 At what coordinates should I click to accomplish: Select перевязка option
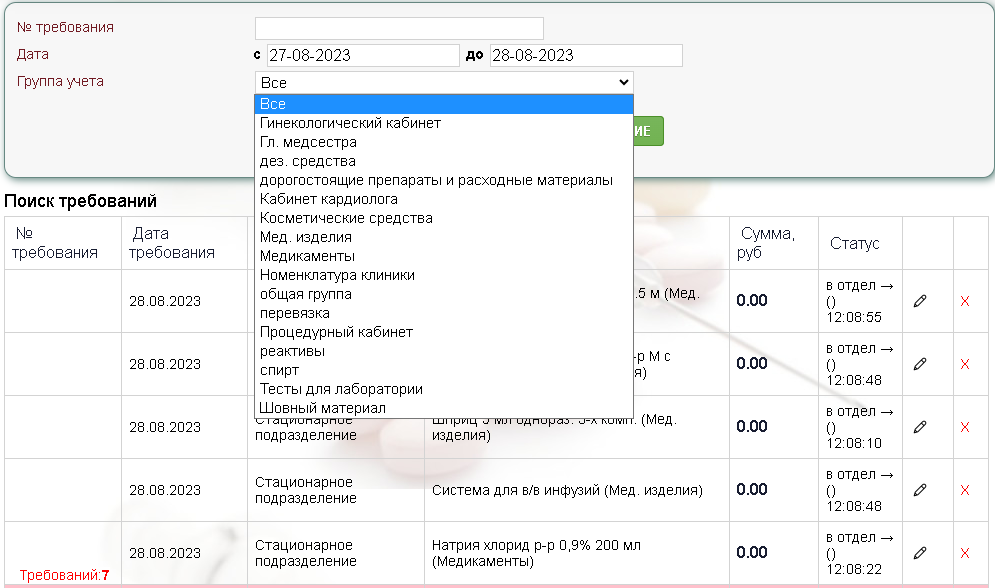(444, 313)
